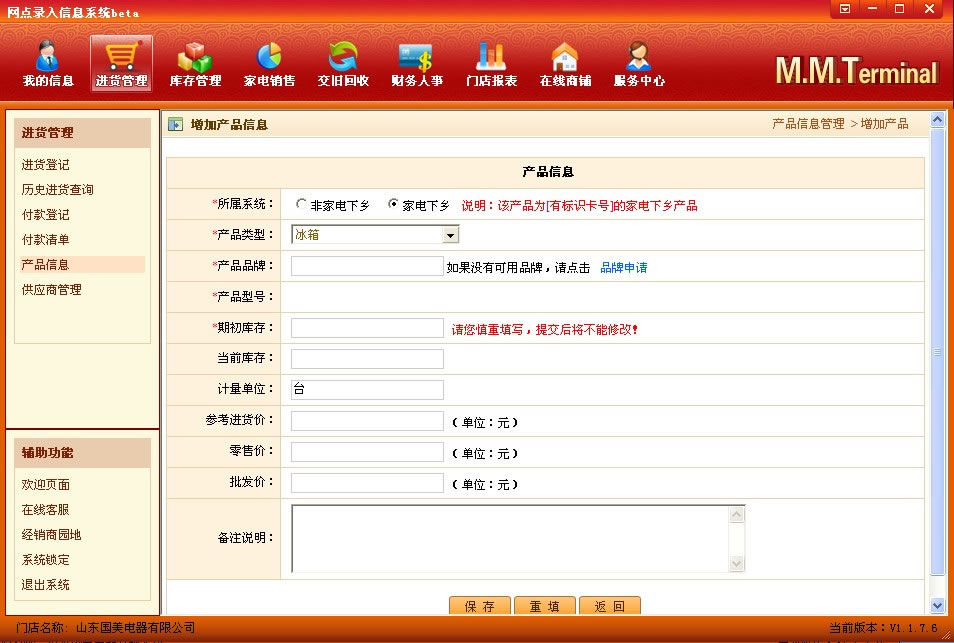Maximize the window from the title bar
Viewport: 954px width, 643px height.
click(x=899, y=9)
